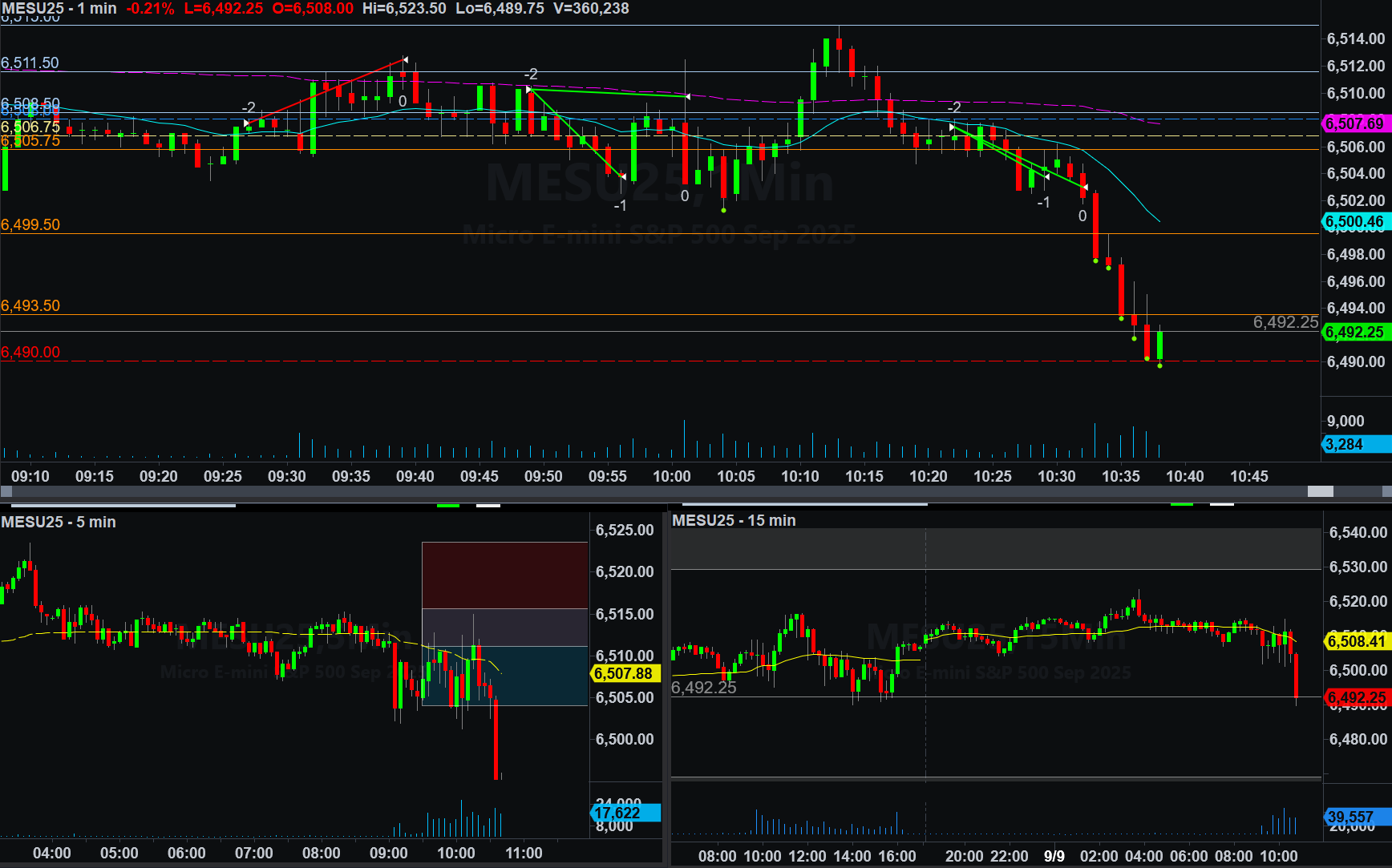Click the cyan 6,500.46 moving average tag
The width and height of the screenshot is (1392, 868).
click(1355, 222)
